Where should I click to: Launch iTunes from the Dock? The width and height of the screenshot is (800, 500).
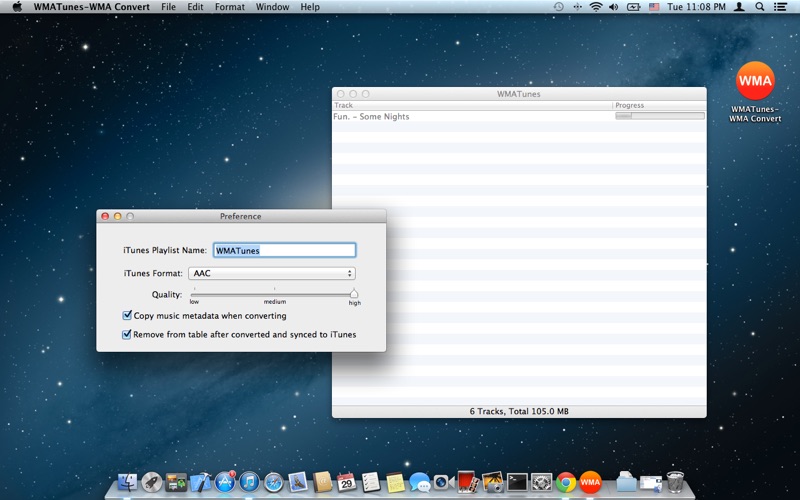pos(249,482)
